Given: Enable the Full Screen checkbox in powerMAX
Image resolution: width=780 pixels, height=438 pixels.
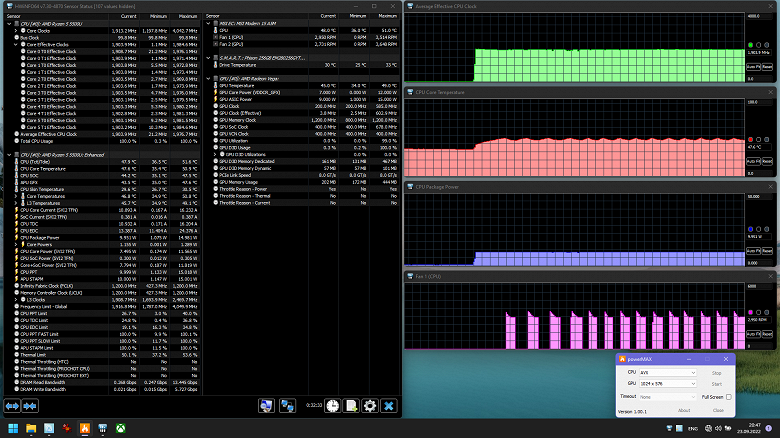Looking at the screenshot, I should [x=728, y=397].
